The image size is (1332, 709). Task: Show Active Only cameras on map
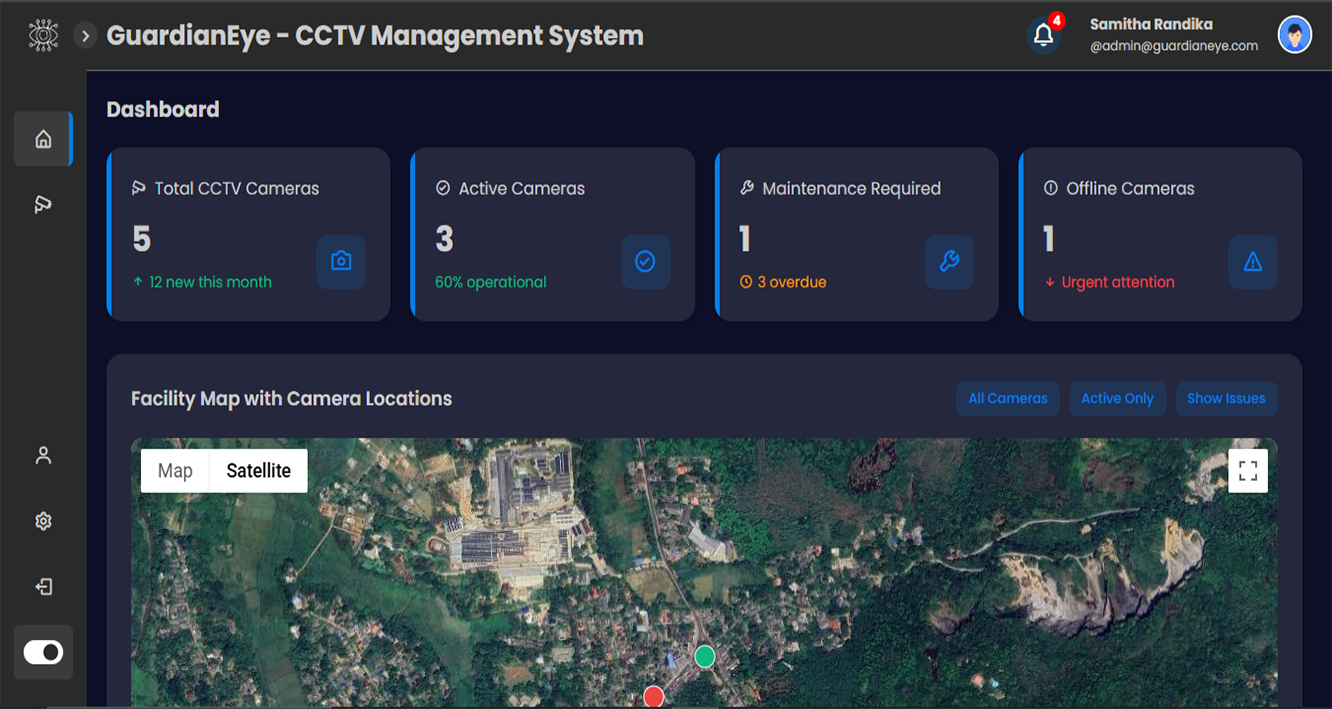(x=1117, y=398)
